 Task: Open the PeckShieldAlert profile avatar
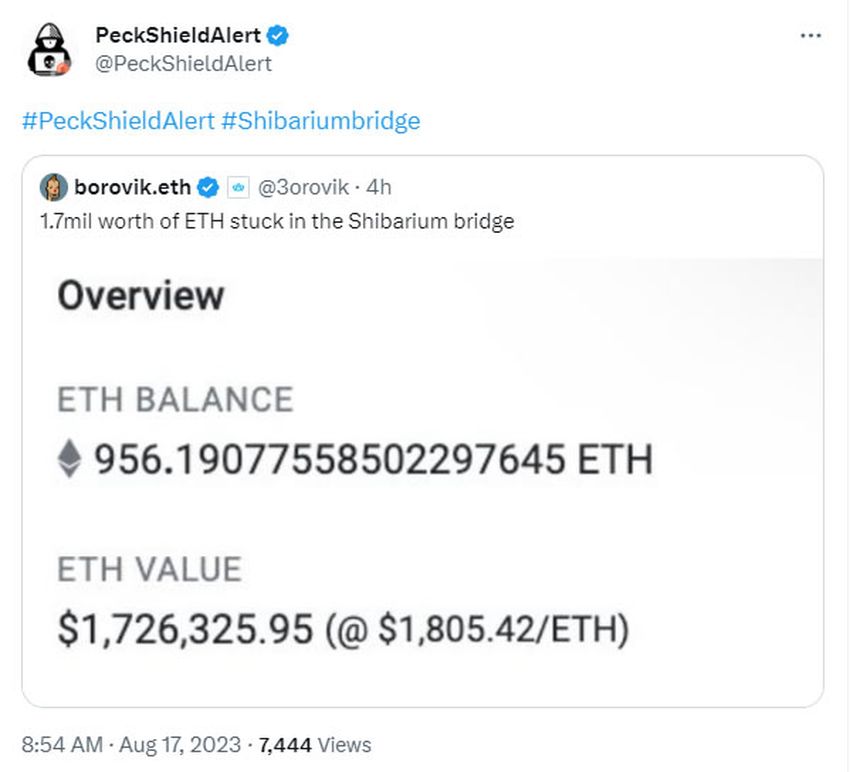(49, 49)
